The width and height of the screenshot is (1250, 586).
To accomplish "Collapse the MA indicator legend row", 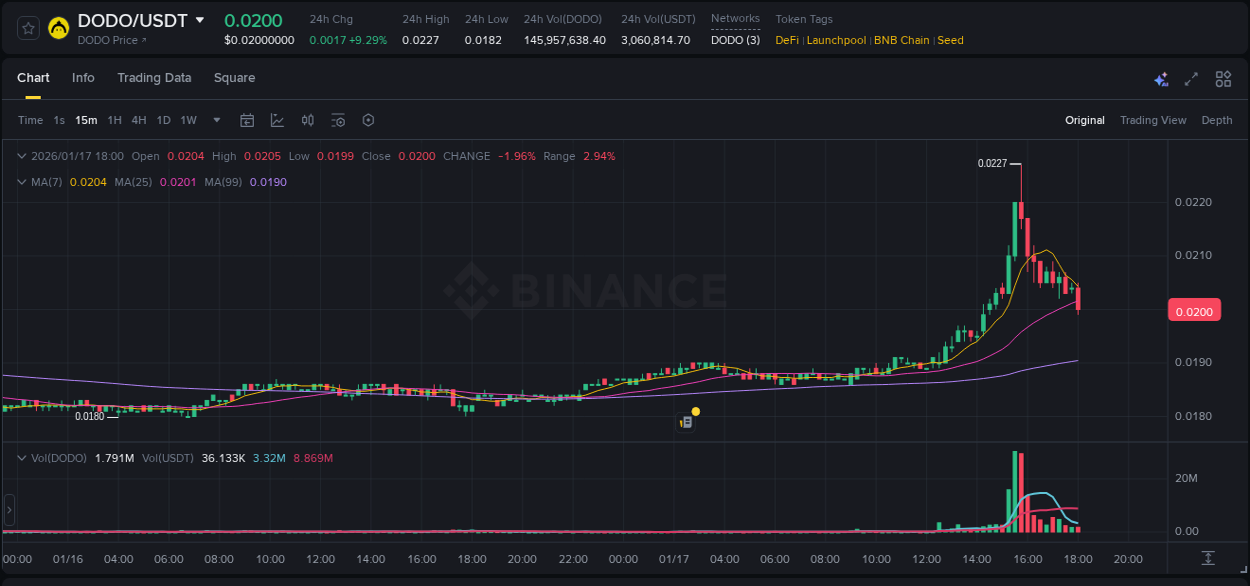I will click(21, 181).
